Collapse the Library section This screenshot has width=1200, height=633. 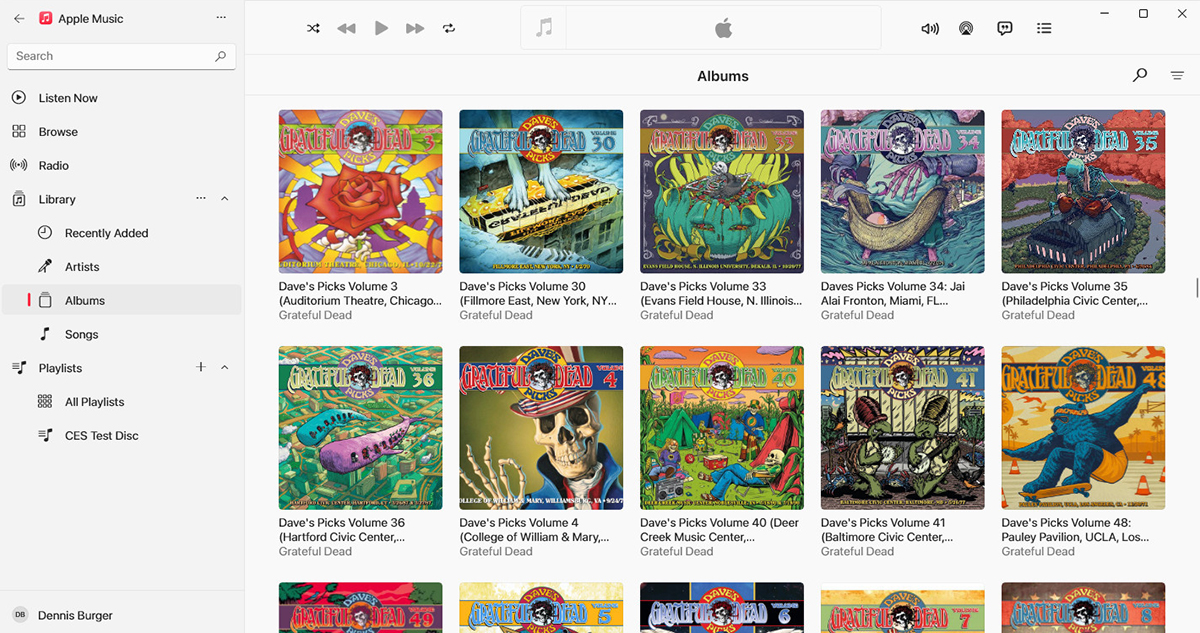(224, 199)
